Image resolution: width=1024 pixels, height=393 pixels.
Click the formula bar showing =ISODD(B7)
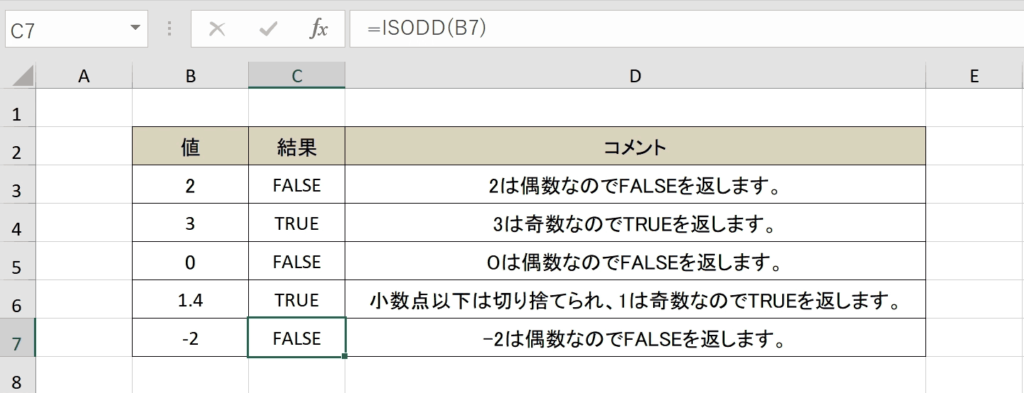[x=686, y=29]
